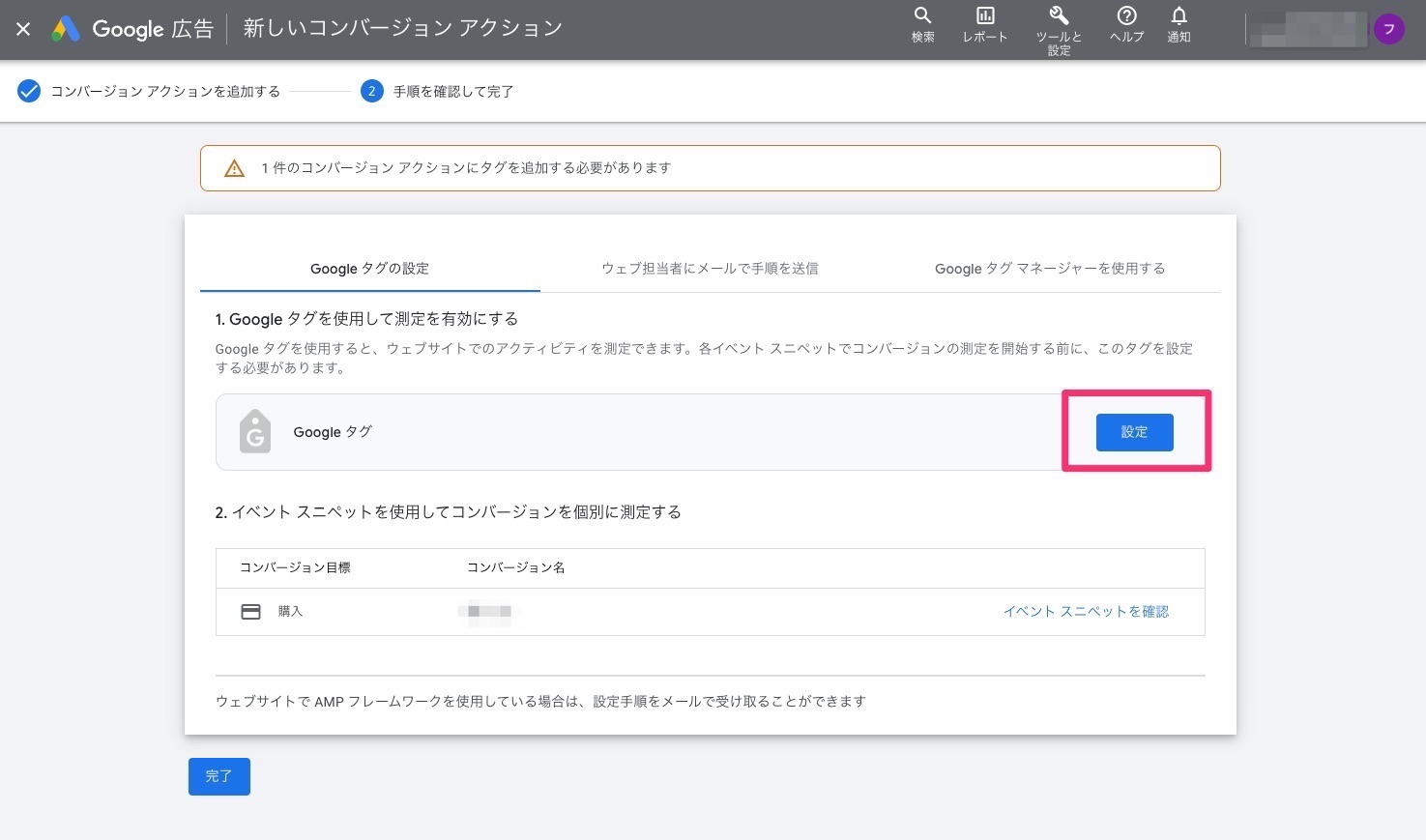Click the Google Ads logo icon
Viewport: 1426px width, 840px height.
tap(66, 29)
